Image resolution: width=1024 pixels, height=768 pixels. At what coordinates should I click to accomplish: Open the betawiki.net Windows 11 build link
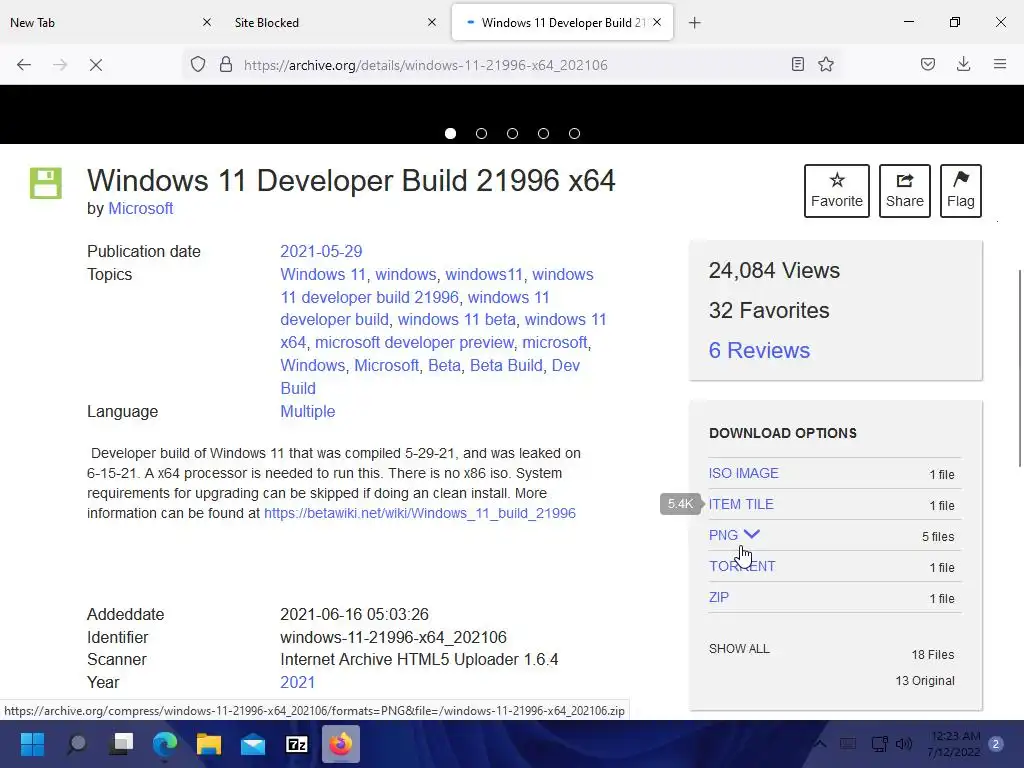420,513
